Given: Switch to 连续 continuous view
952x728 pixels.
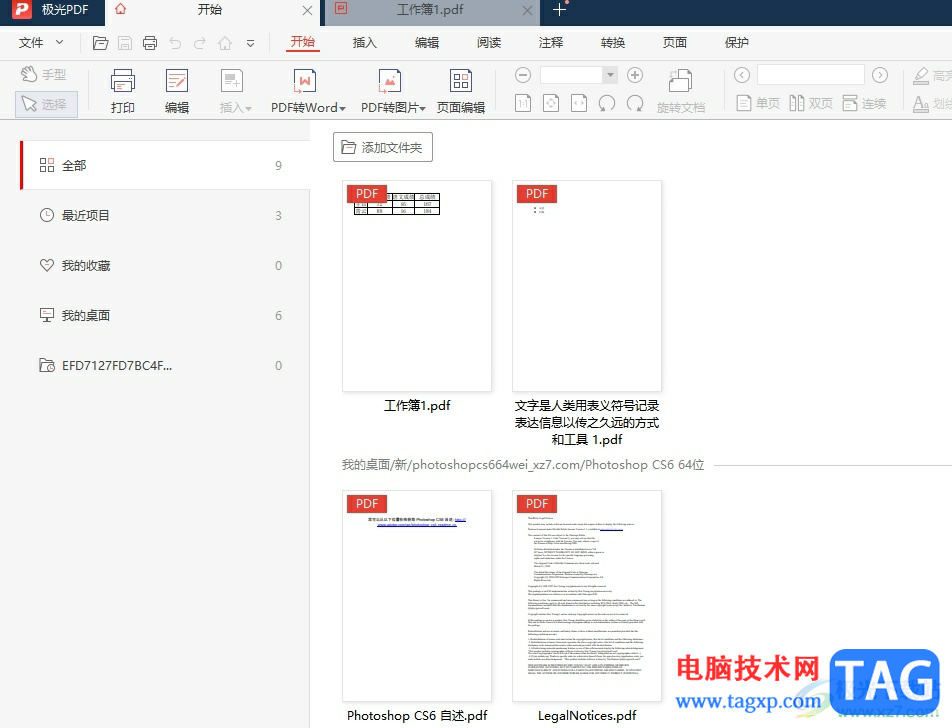Looking at the screenshot, I should (864, 103).
